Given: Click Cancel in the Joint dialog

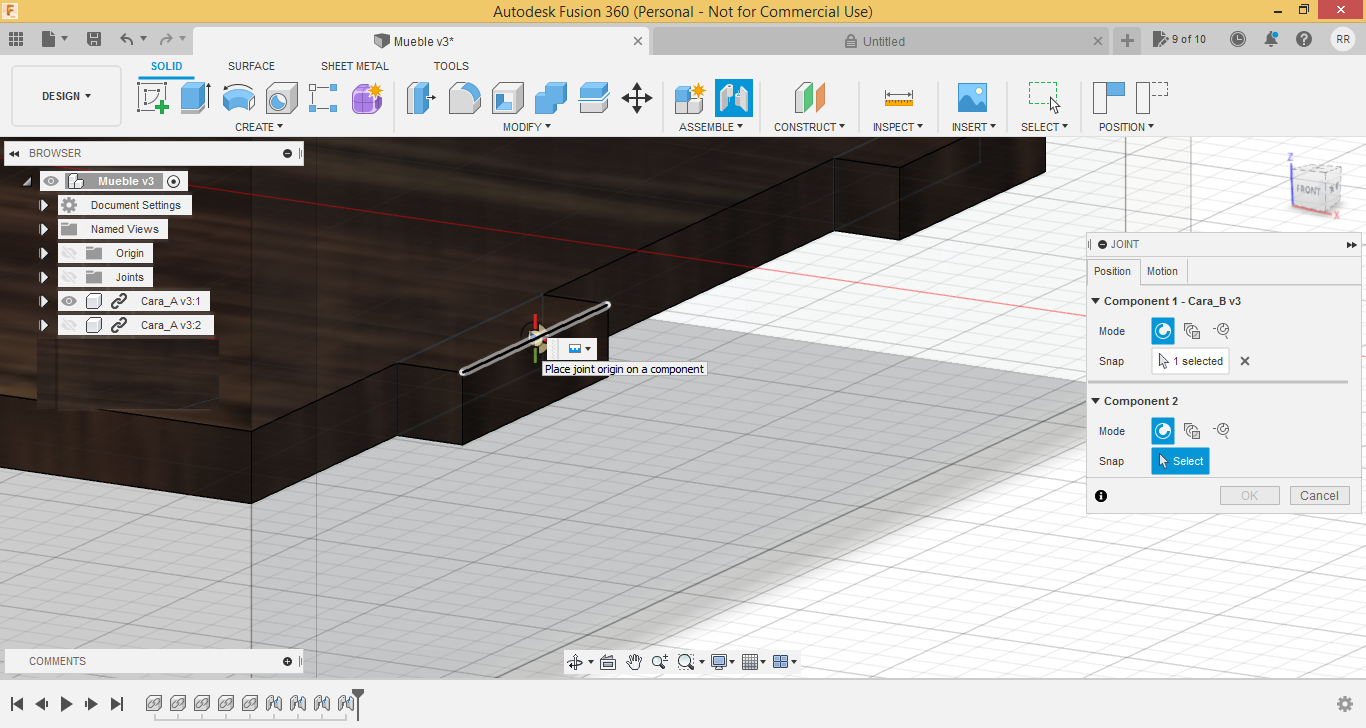Looking at the screenshot, I should tap(1319, 496).
